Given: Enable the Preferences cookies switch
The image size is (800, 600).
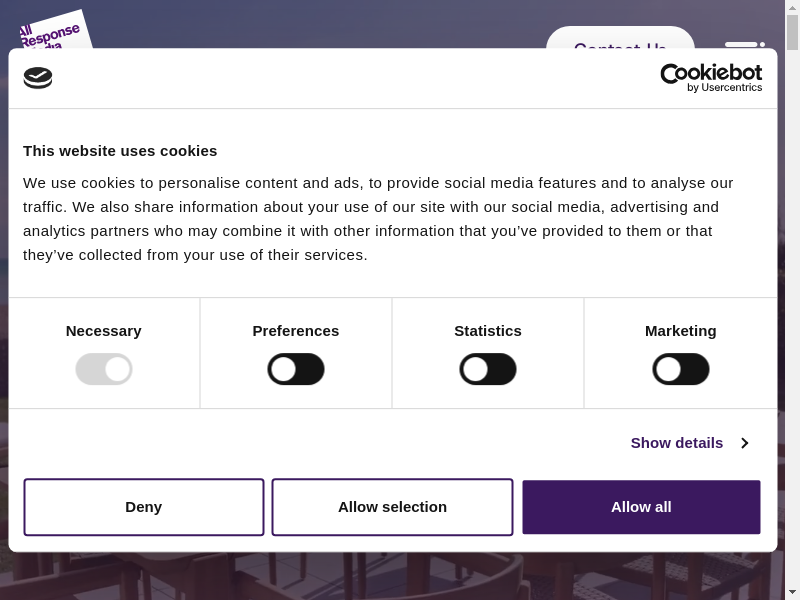Looking at the screenshot, I should pyautogui.click(x=296, y=369).
